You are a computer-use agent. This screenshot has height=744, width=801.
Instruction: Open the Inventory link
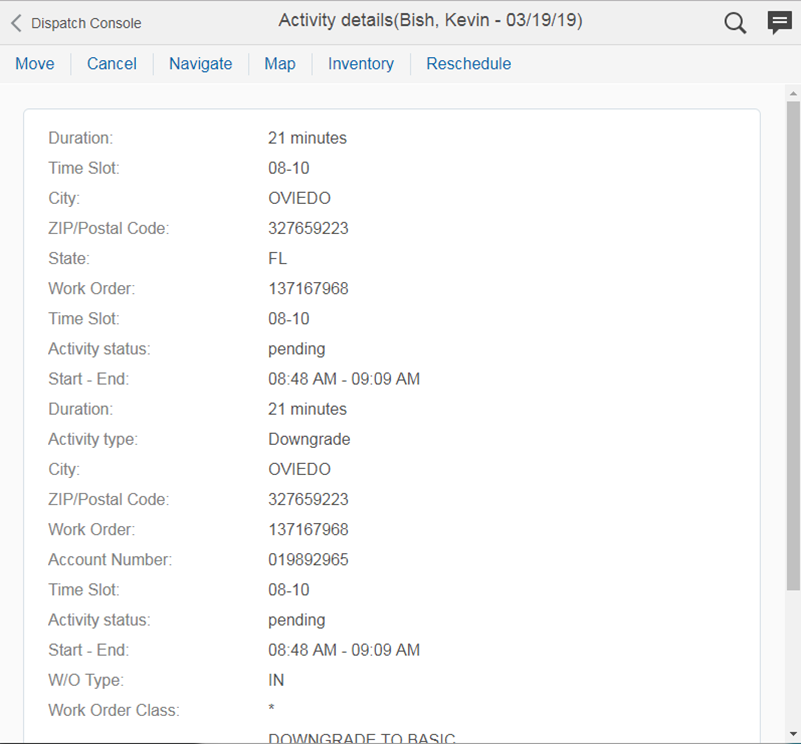361,64
